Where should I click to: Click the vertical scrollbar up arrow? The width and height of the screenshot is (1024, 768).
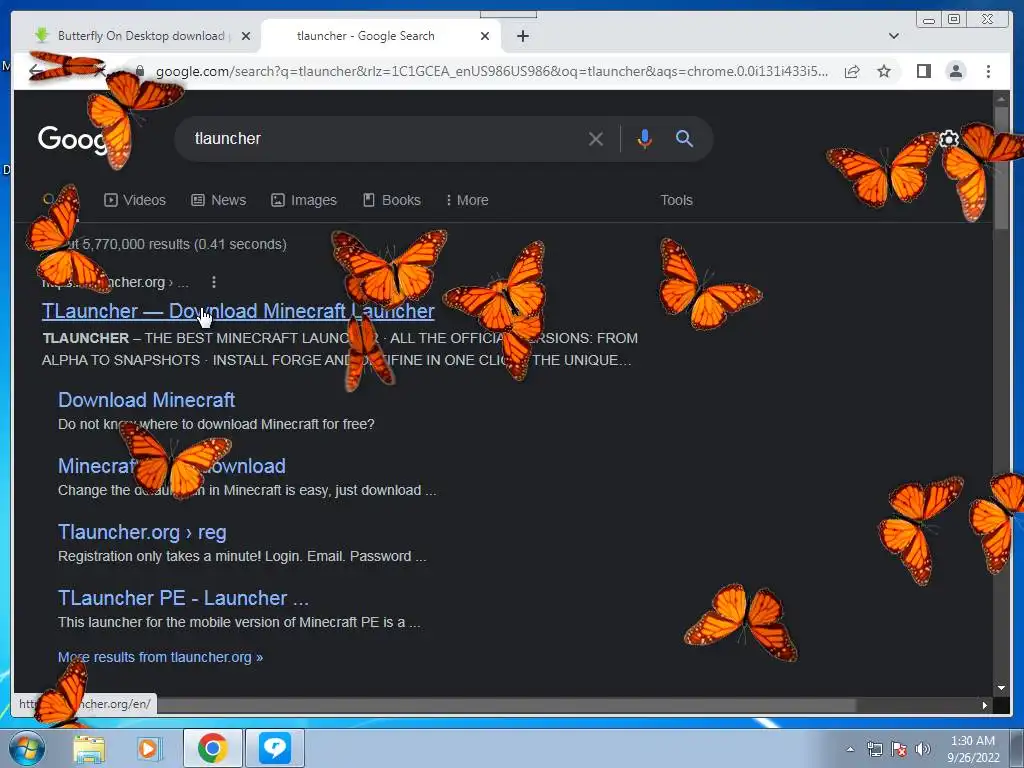[x=1001, y=99]
